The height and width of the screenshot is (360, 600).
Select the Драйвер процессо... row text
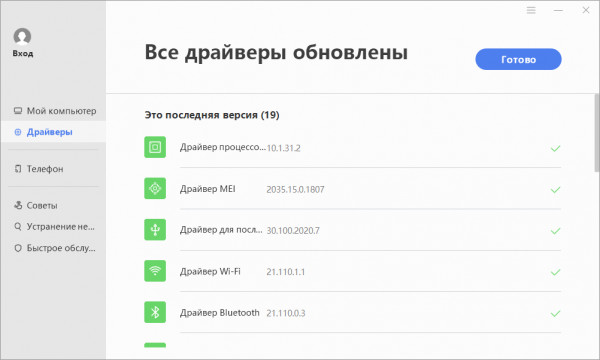coord(222,147)
